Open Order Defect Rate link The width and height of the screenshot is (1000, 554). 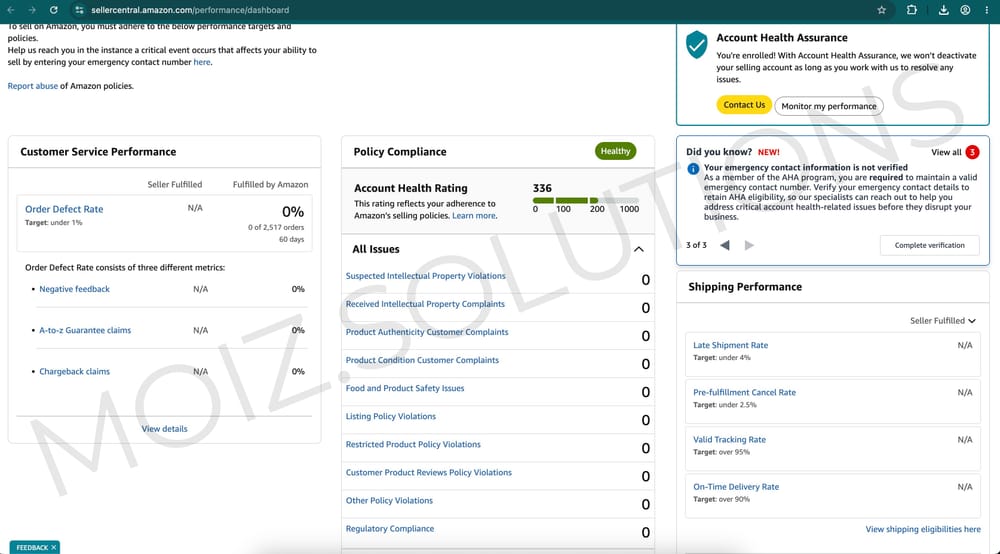(x=64, y=209)
